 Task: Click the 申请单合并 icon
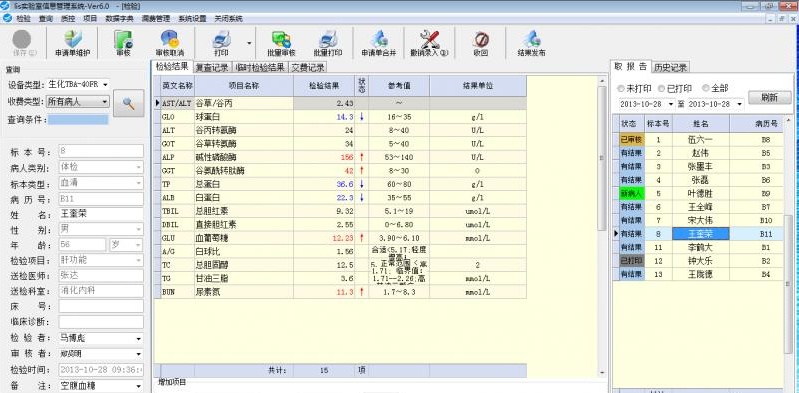click(379, 39)
